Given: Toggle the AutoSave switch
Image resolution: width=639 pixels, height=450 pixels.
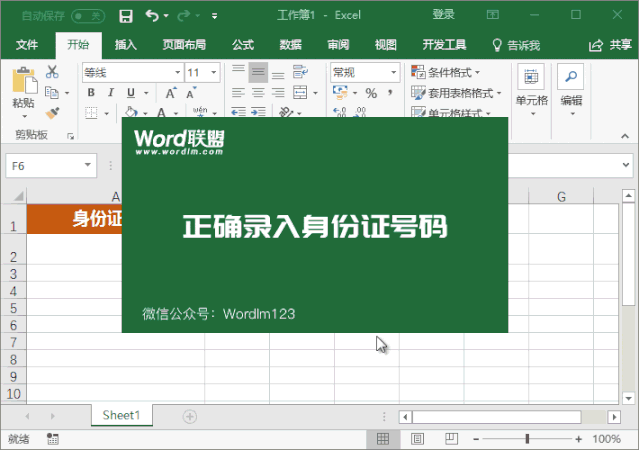Looking at the screenshot, I should [x=88, y=16].
